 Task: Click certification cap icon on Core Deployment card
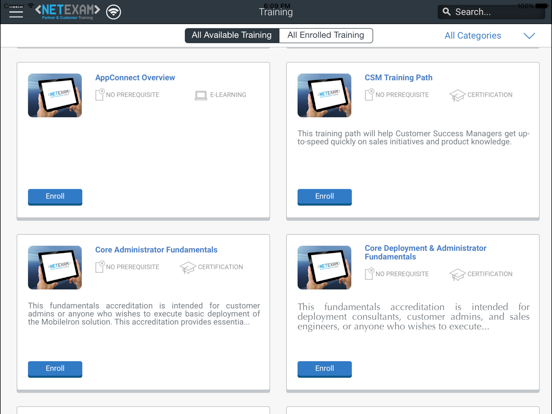tap(457, 275)
